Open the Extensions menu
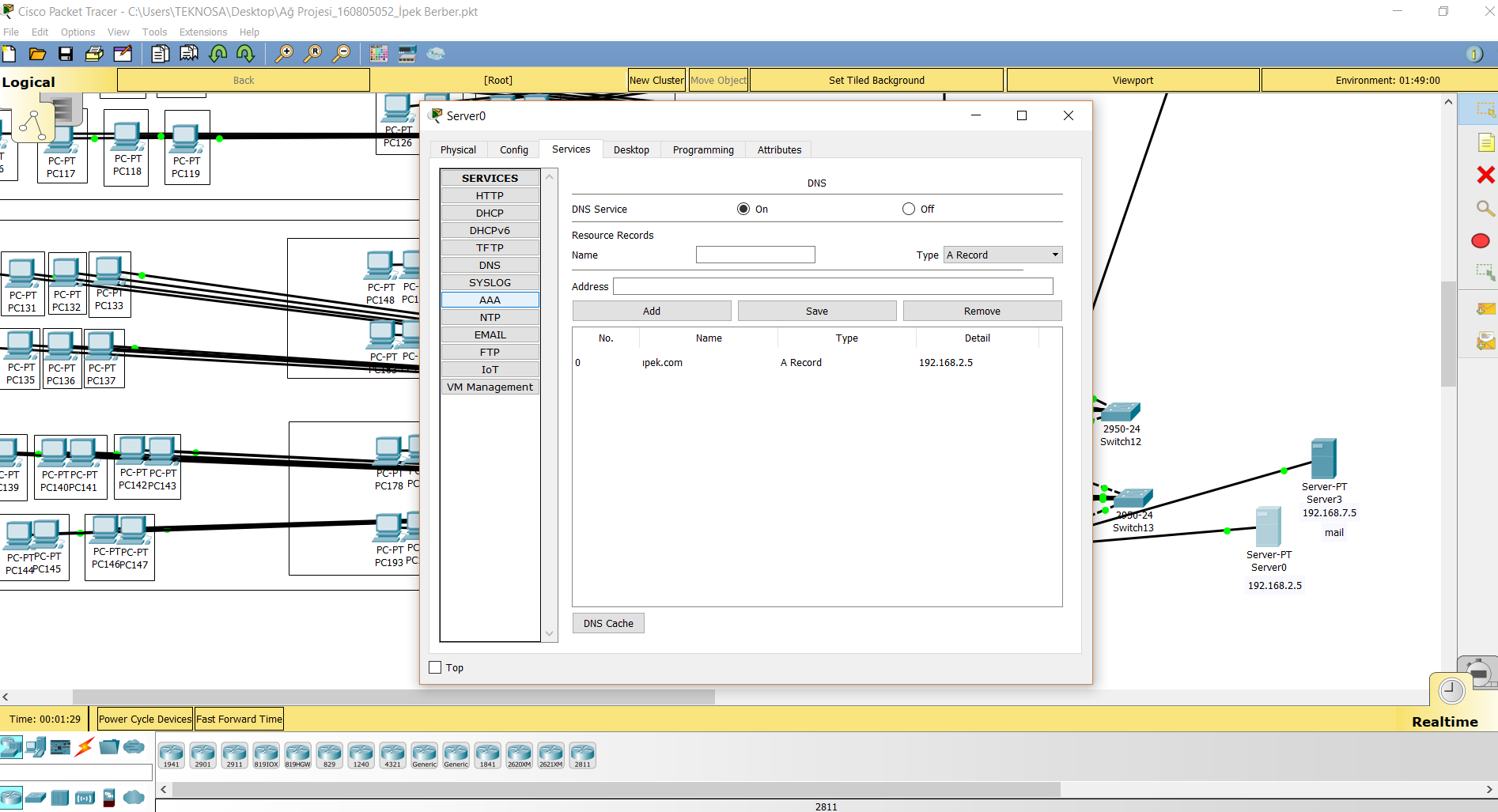Viewport: 1498px width, 812px height. pos(202,32)
